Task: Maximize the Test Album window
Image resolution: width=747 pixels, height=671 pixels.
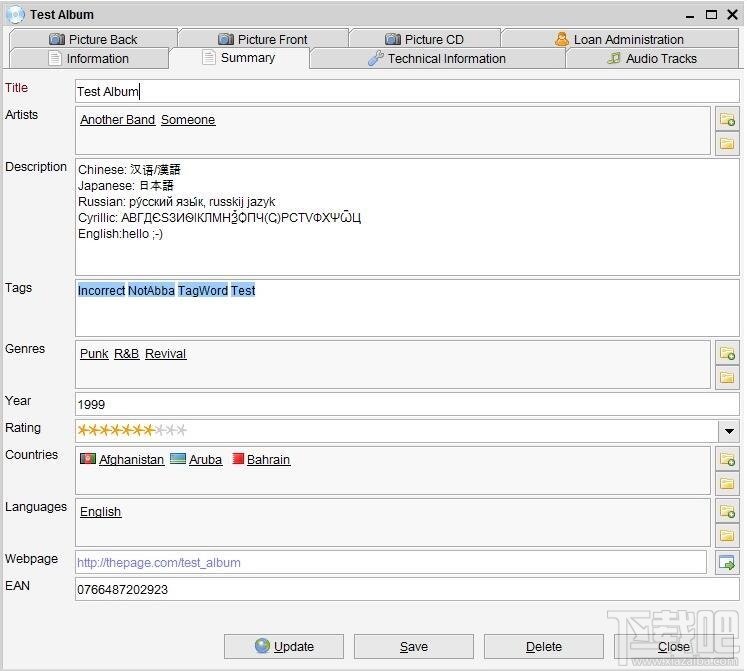Action: [x=711, y=15]
